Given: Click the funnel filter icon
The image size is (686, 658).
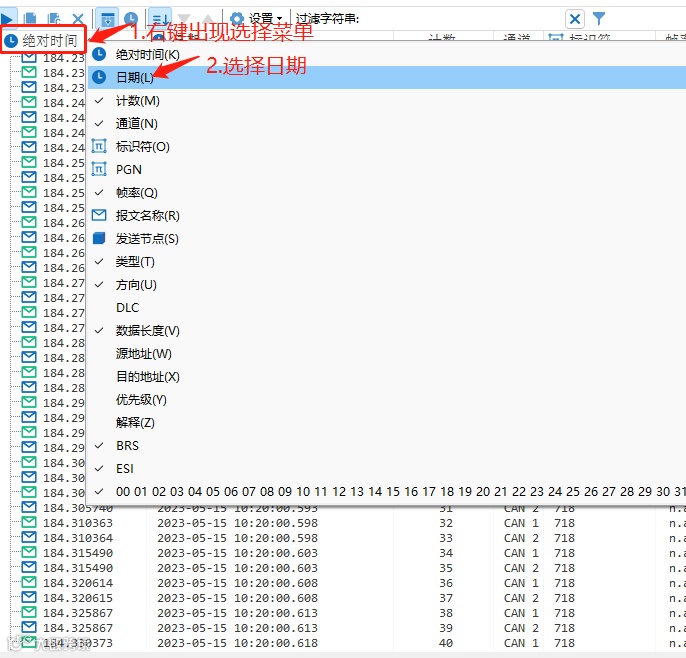Looking at the screenshot, I should 599,18.
